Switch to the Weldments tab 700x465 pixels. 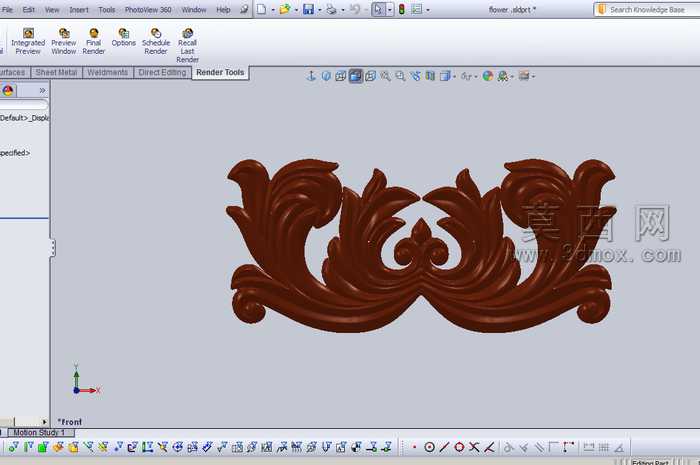coord(108,72)
